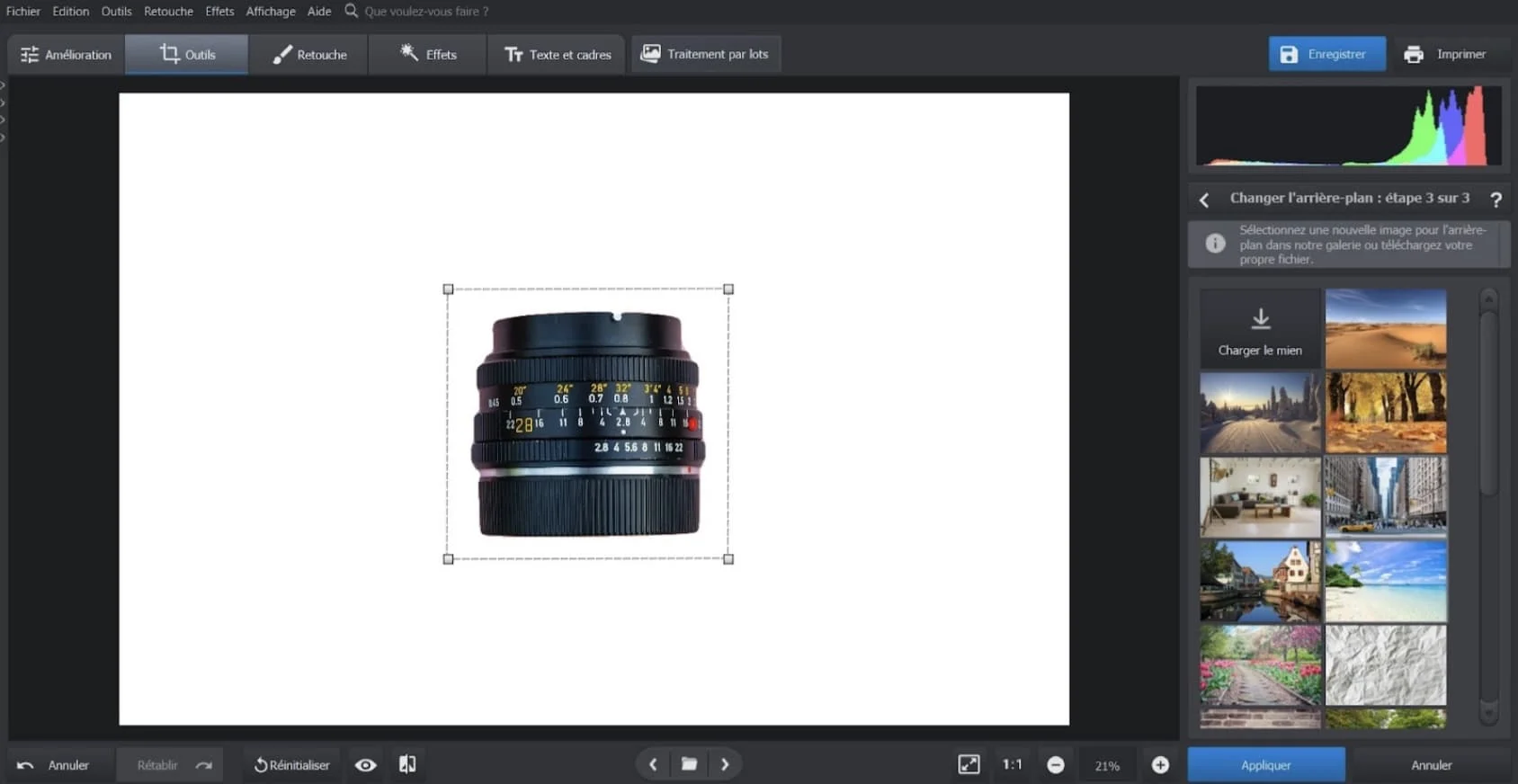Image resolution: width=1518 pixels, height=784 pixels.
Task: Click Charger le mien upload tile
Action: click(1260, 329)
